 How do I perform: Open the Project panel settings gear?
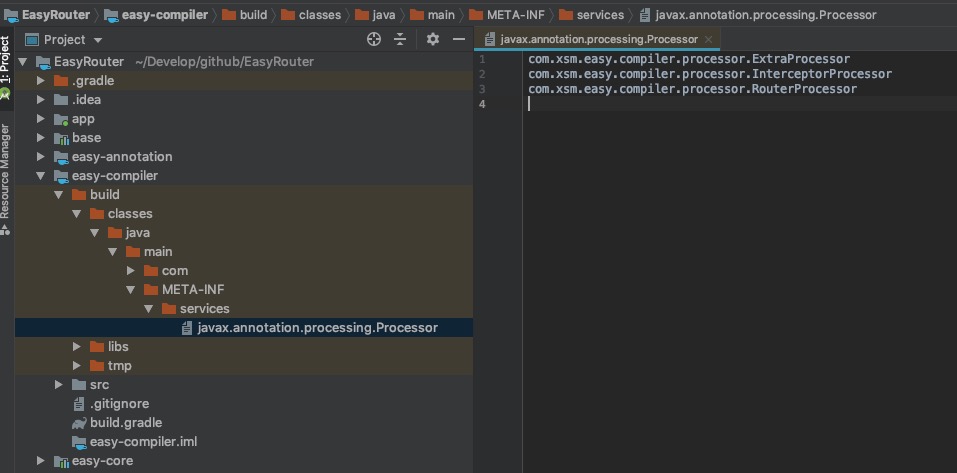coord(433,40)
